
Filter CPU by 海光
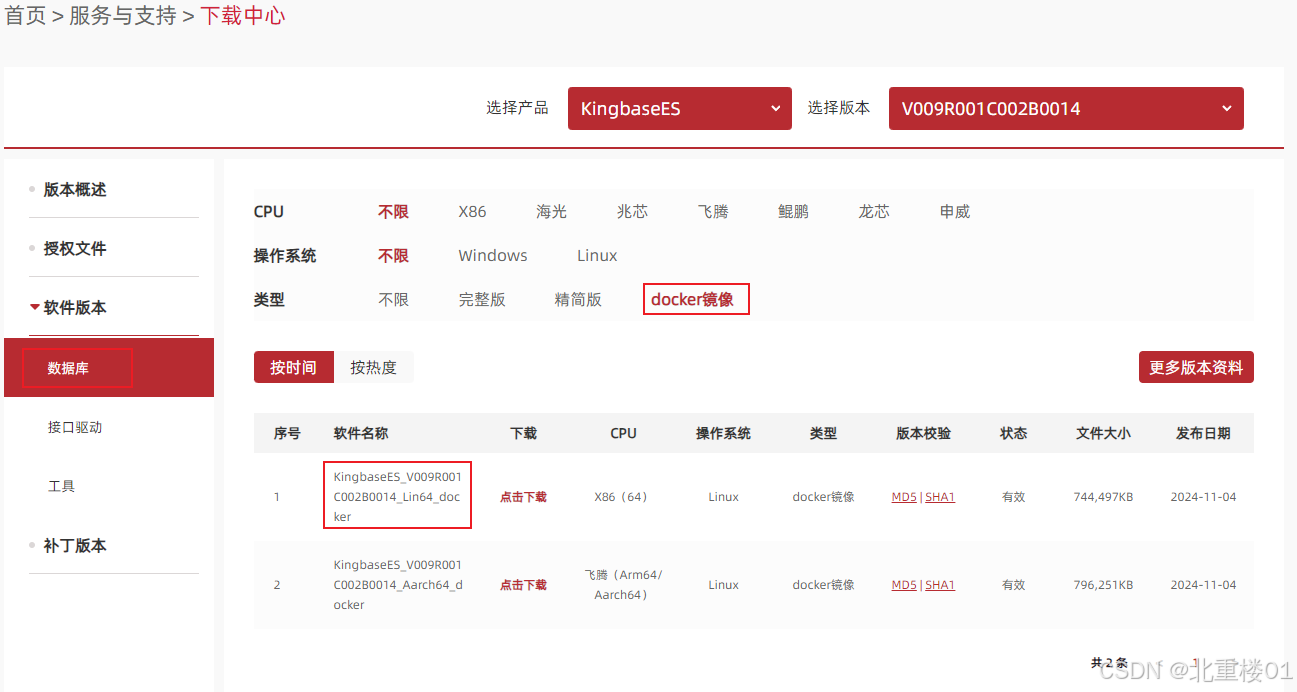coord(551,211)
